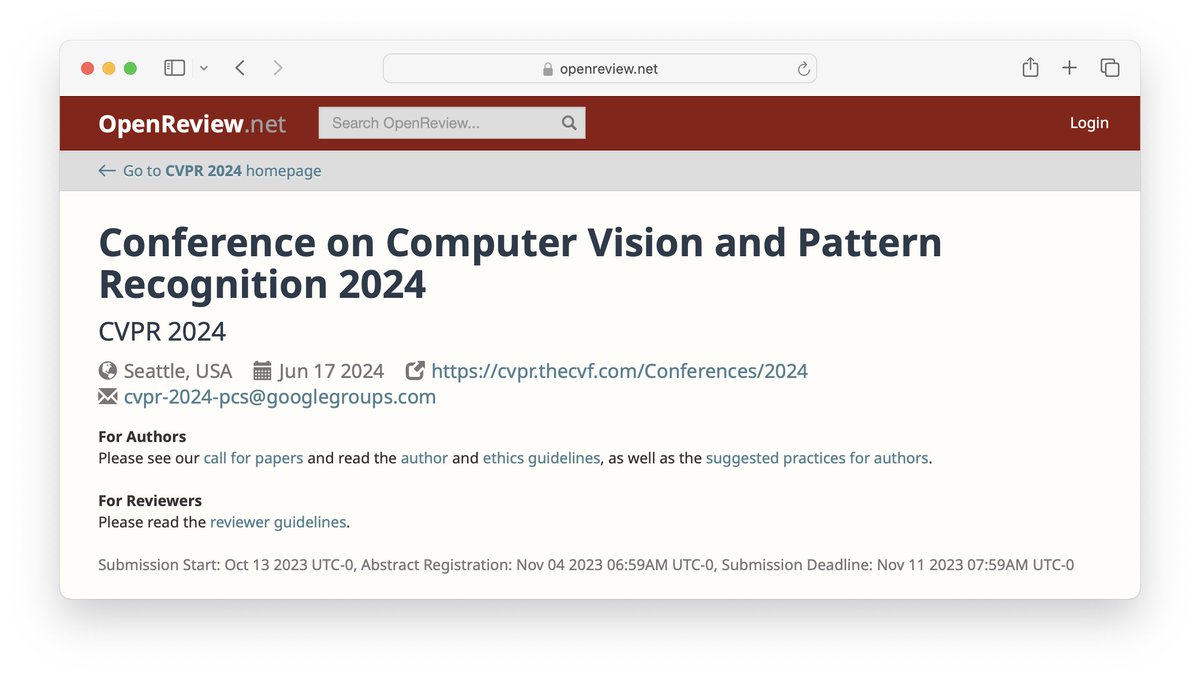This screenshot has height=678, width=1200.
Task: Click the calendar icon beside Jun 17 2024
Action: (x=262, y=371)
